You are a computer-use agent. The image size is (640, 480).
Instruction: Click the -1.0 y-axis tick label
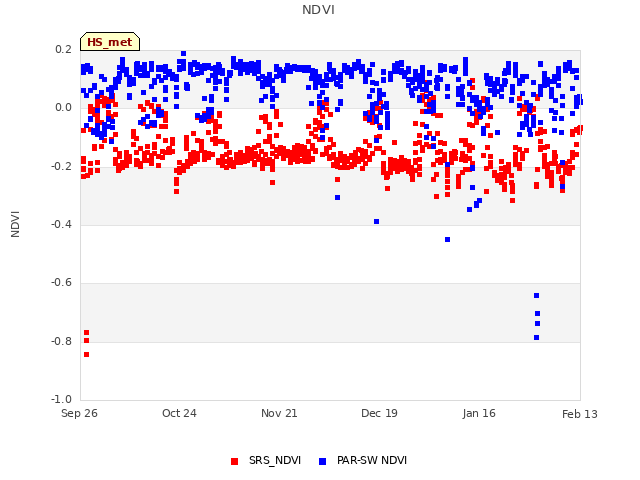coord(61,399)
